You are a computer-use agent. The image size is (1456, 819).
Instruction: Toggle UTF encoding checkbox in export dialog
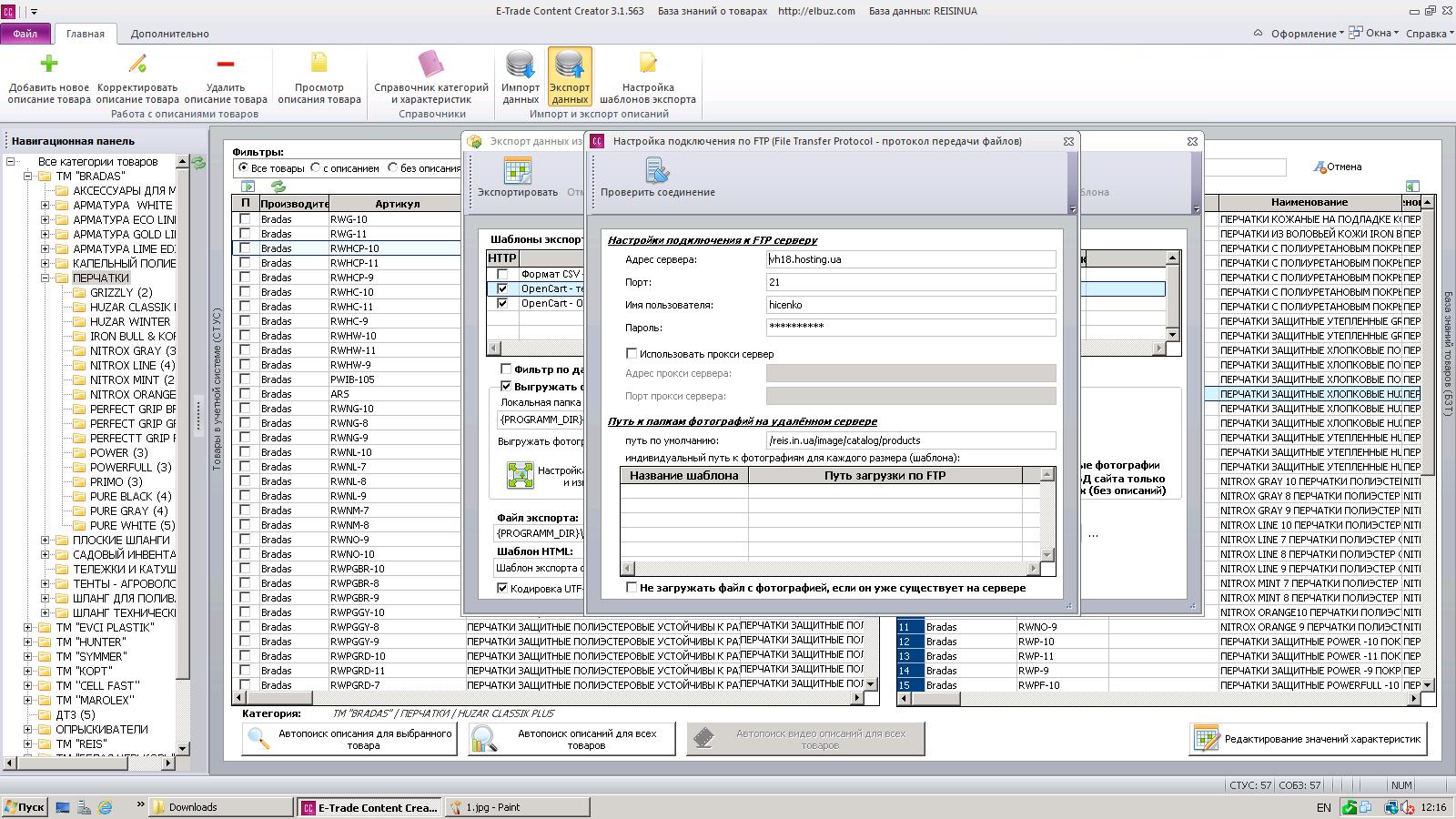502,589
